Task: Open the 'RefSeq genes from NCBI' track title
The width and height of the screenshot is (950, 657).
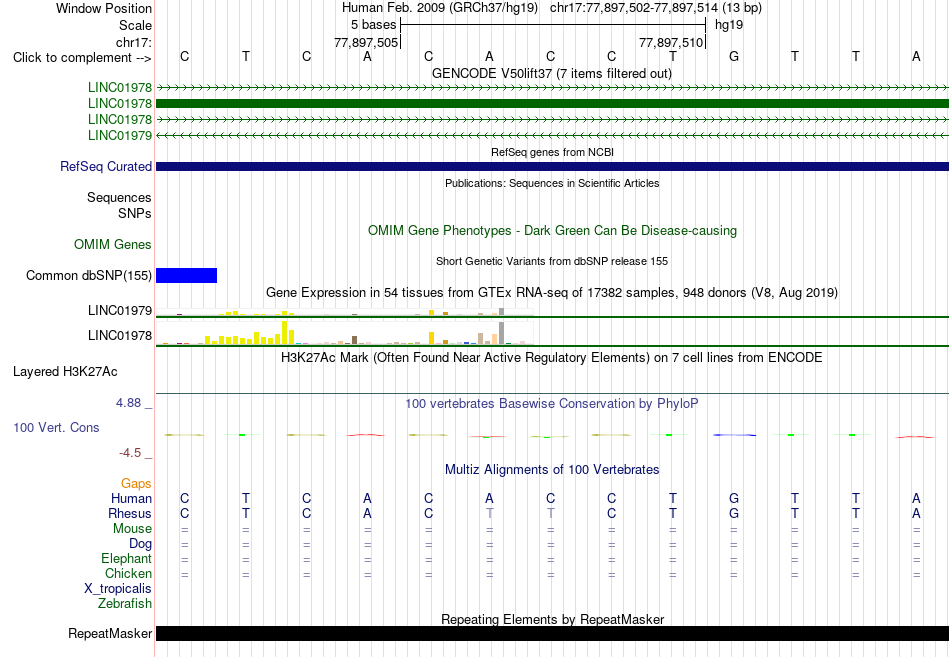Action: click(x=552, y=152)
